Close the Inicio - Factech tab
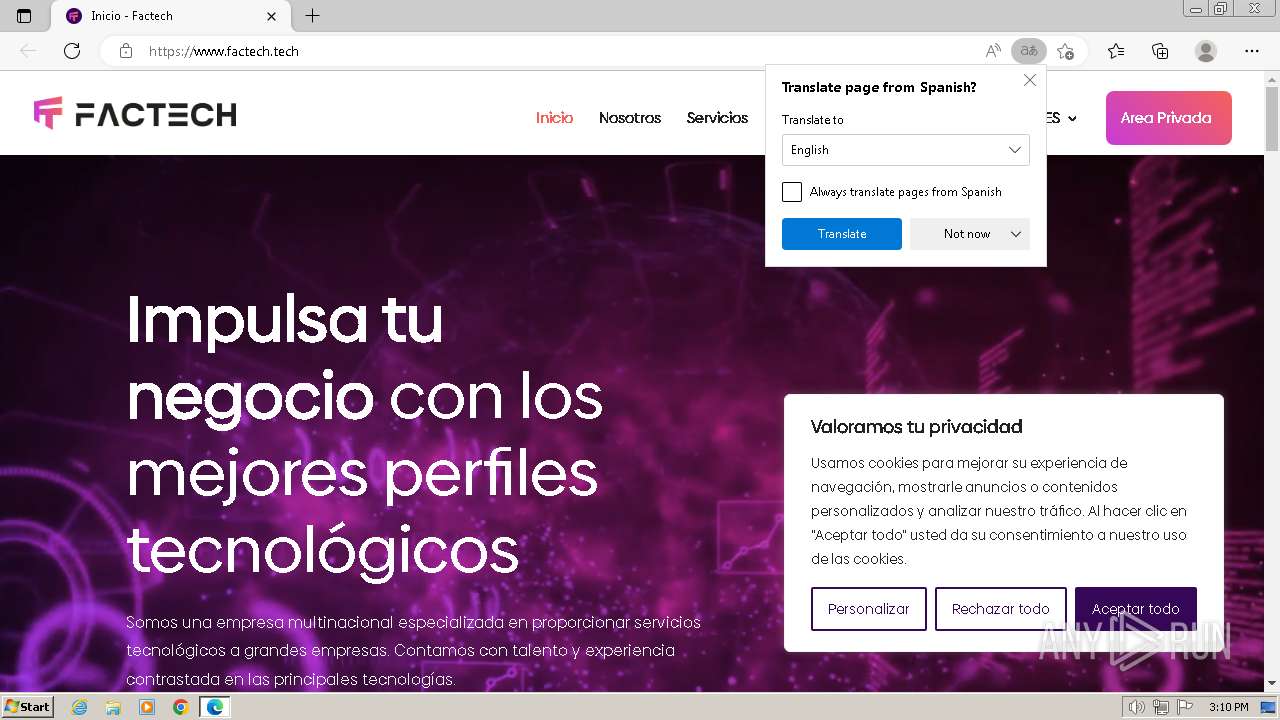 [272, 16]
